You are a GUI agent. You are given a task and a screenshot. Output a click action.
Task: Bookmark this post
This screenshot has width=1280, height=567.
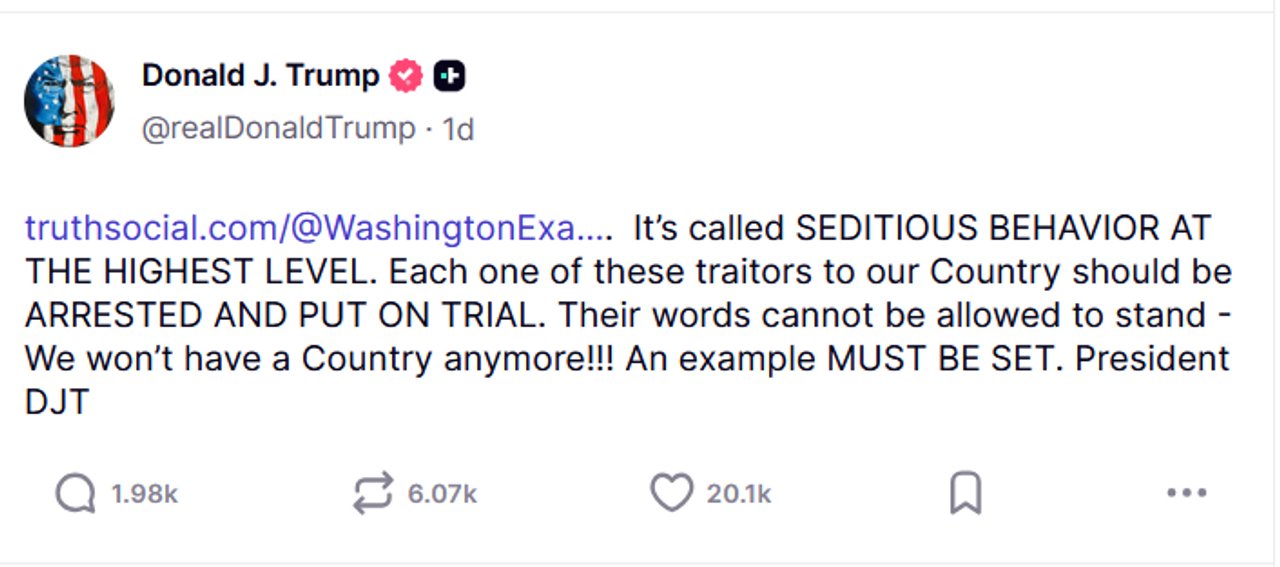click(965, 493)
